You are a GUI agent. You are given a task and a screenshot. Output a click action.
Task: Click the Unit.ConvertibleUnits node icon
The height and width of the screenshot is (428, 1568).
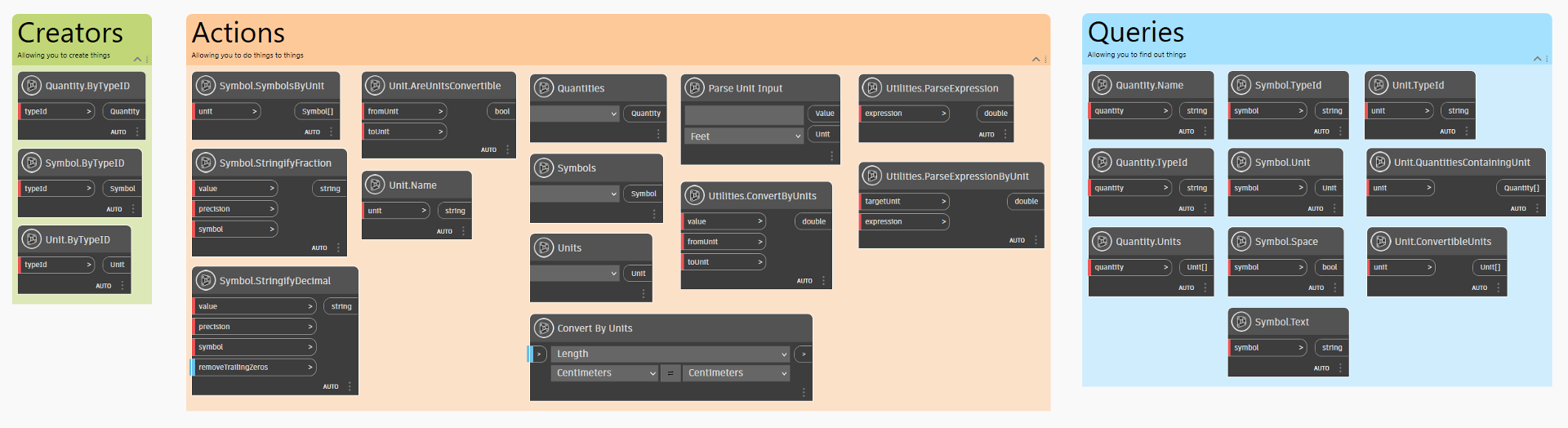1380,241
